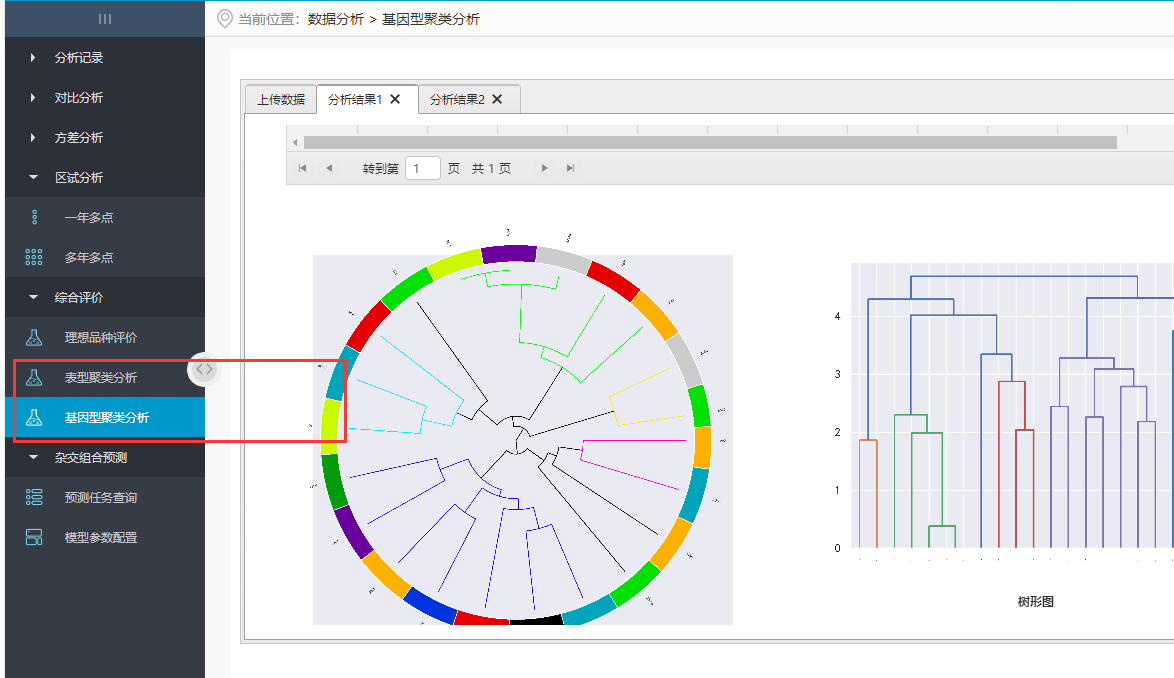The width and height of the screenshot is (1174, 678).
Task: Close the 分析结果1 tab
Action: (395, 99)
